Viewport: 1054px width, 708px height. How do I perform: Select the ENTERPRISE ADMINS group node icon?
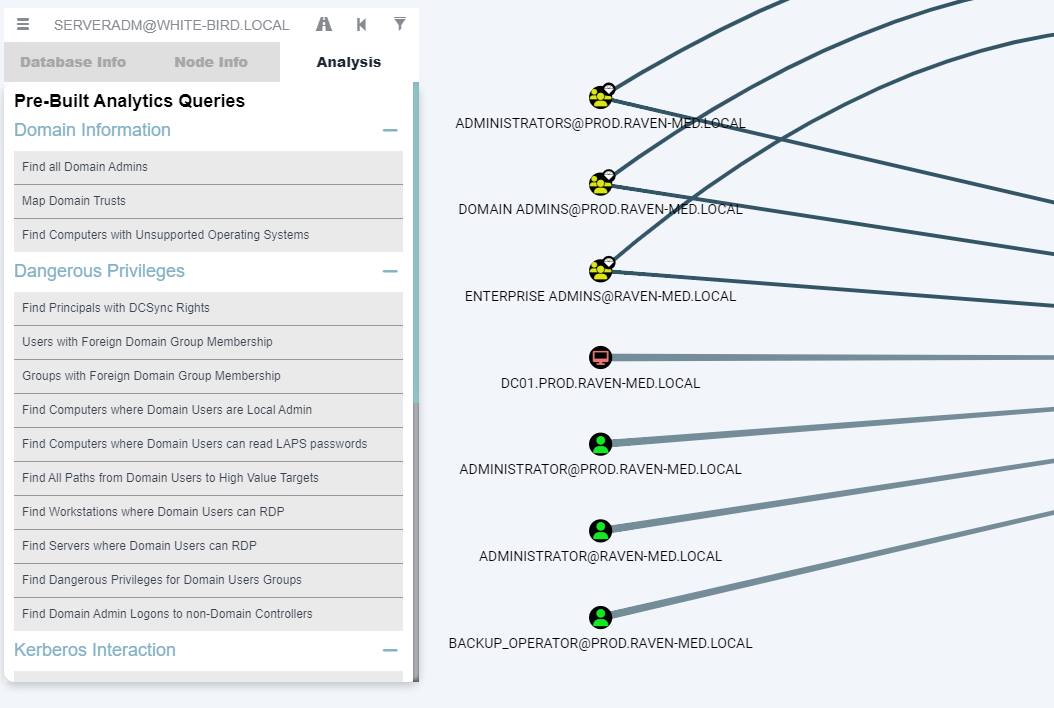coord(600,270)
